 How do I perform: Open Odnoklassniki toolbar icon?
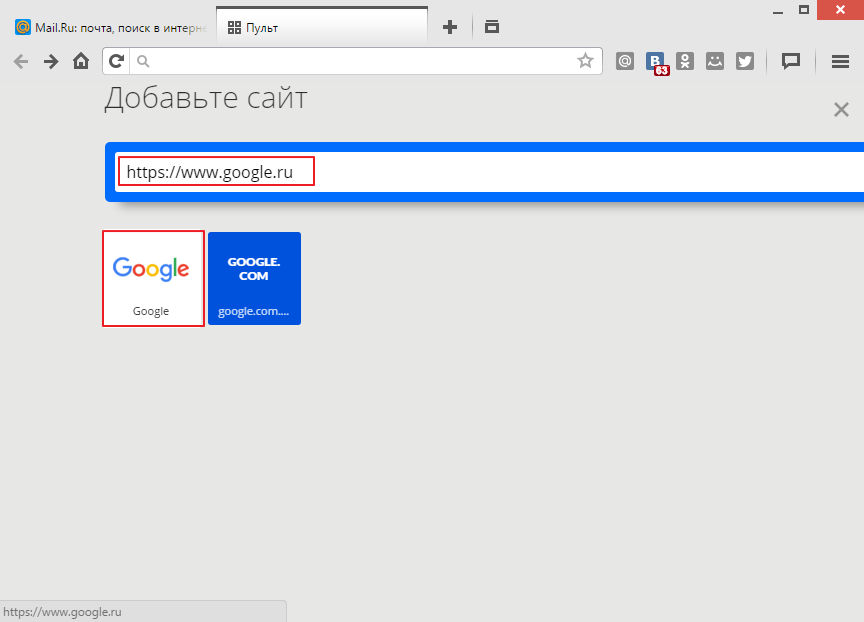(685, 61)
